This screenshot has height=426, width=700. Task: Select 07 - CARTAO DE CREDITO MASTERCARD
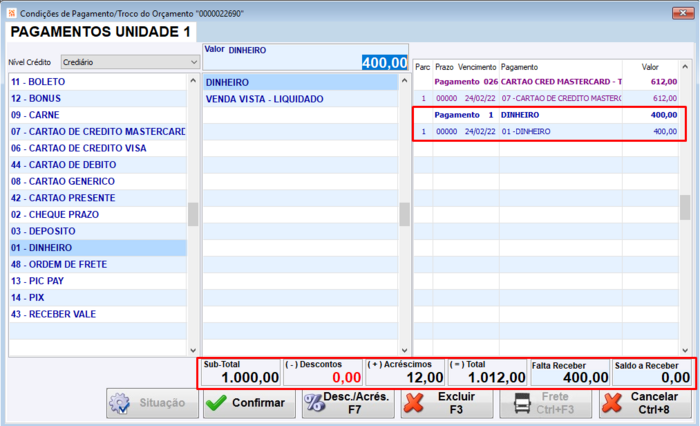[x=98, y=132]
